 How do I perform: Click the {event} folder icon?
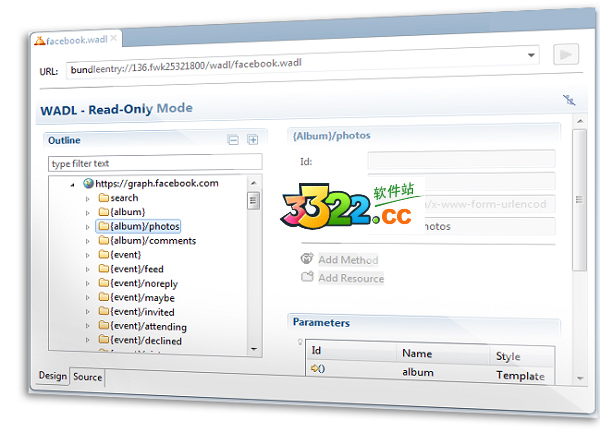[104, 254]
